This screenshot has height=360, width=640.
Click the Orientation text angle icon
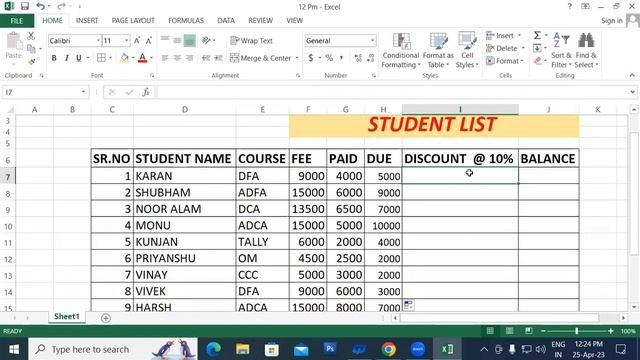pos(207,40)
